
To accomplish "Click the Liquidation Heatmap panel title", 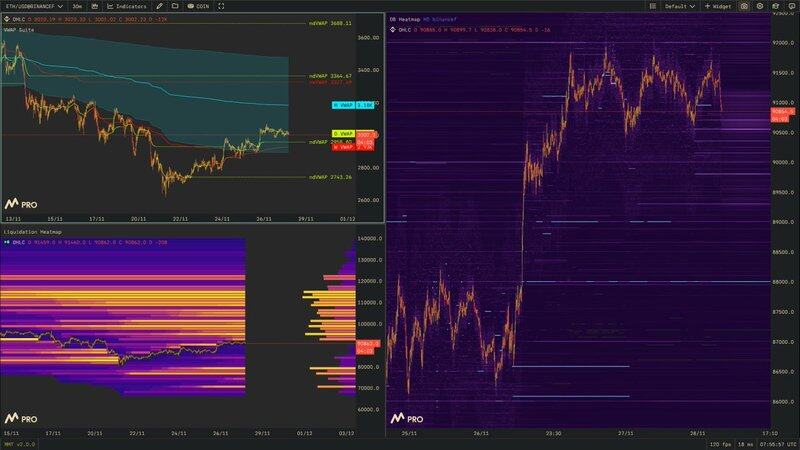I will tap(28, 232).
